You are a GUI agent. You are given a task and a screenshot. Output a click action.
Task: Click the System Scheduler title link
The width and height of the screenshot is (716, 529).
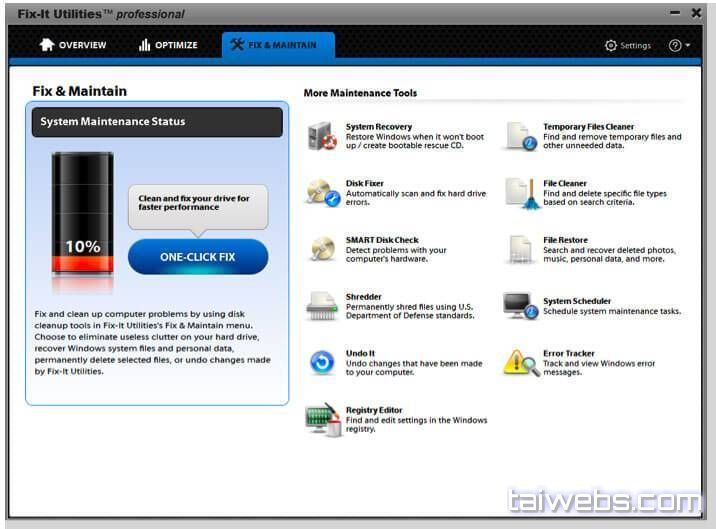(577, 301)
